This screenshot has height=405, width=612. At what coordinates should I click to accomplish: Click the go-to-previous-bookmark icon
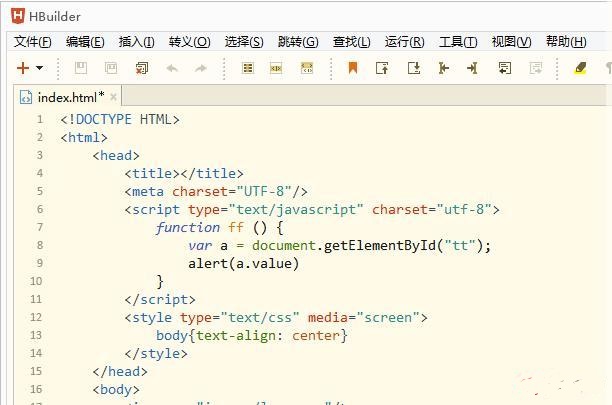tap(382, 68)
